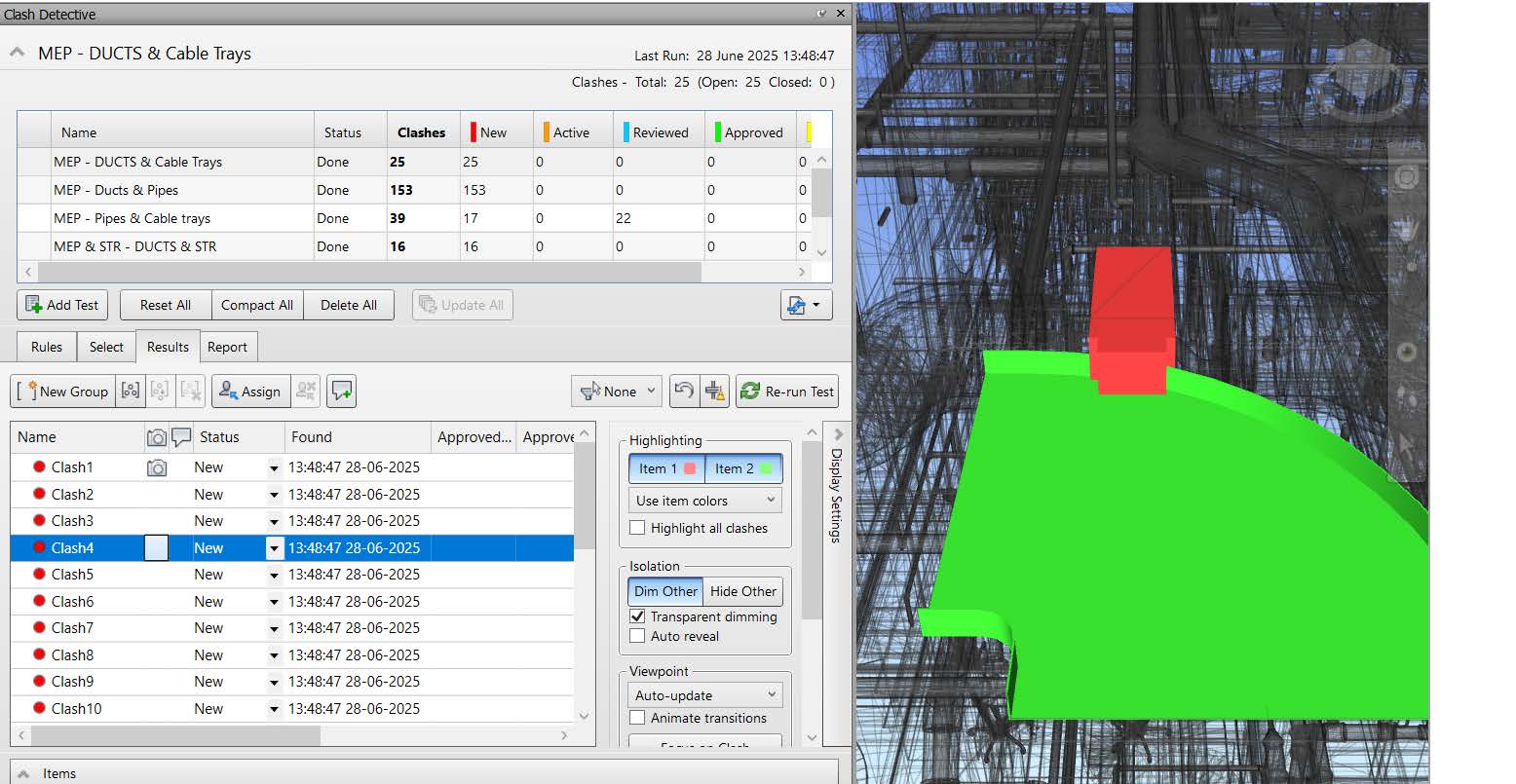Click the Add Comment icon

tap(341, 392)
